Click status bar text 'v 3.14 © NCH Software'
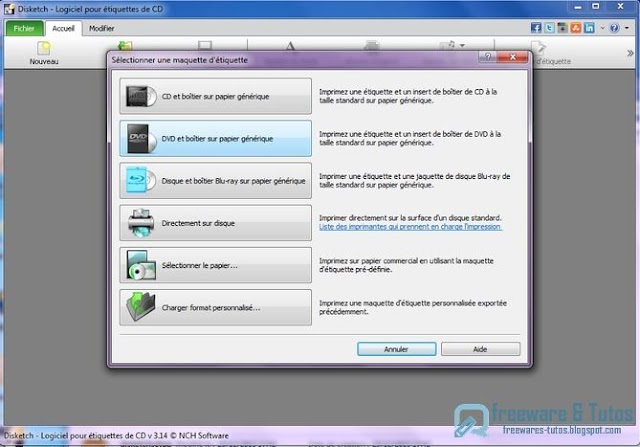The image size is (640, 447). 188,436
